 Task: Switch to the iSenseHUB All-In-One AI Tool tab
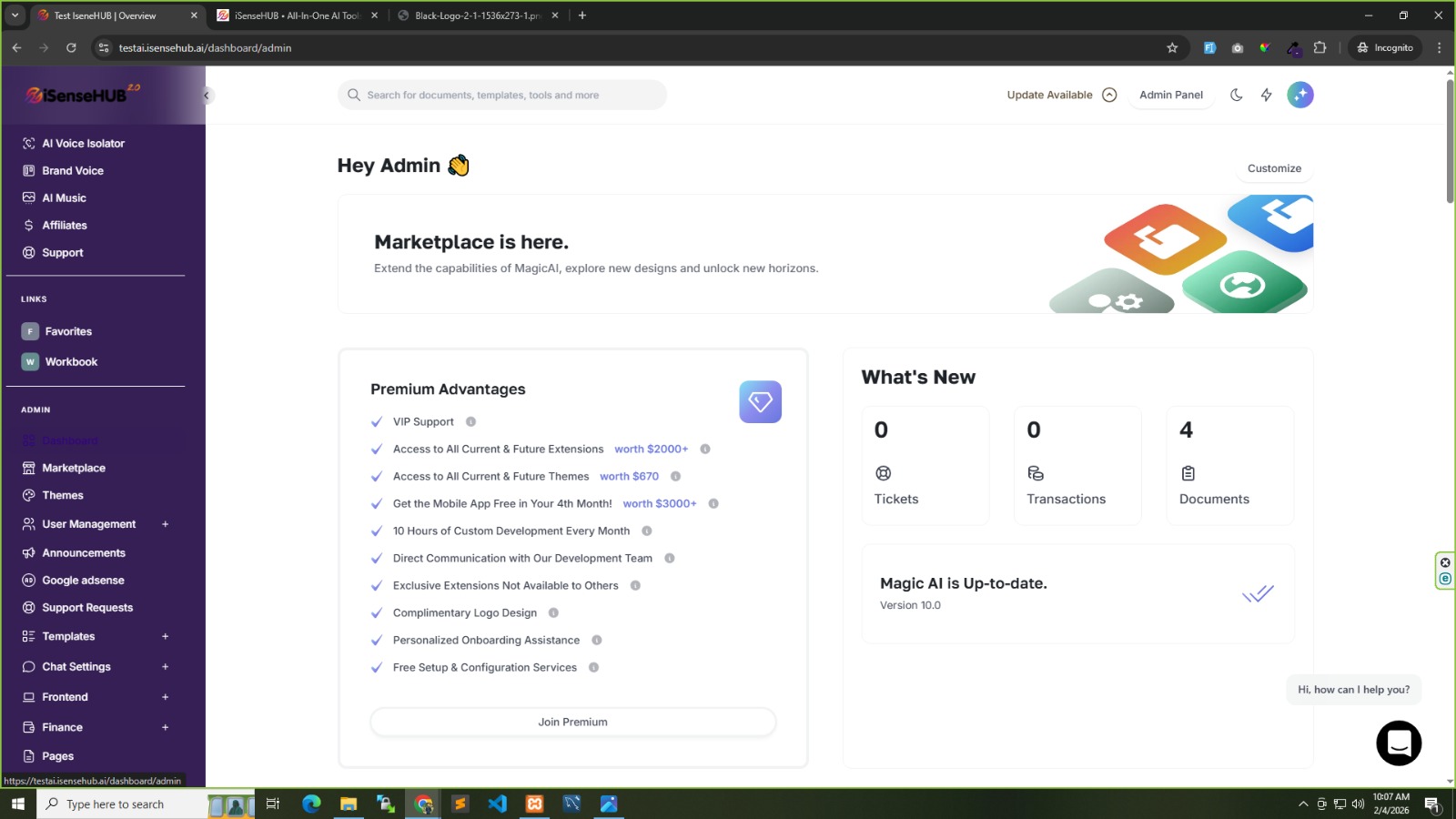[x=297, y=15]
